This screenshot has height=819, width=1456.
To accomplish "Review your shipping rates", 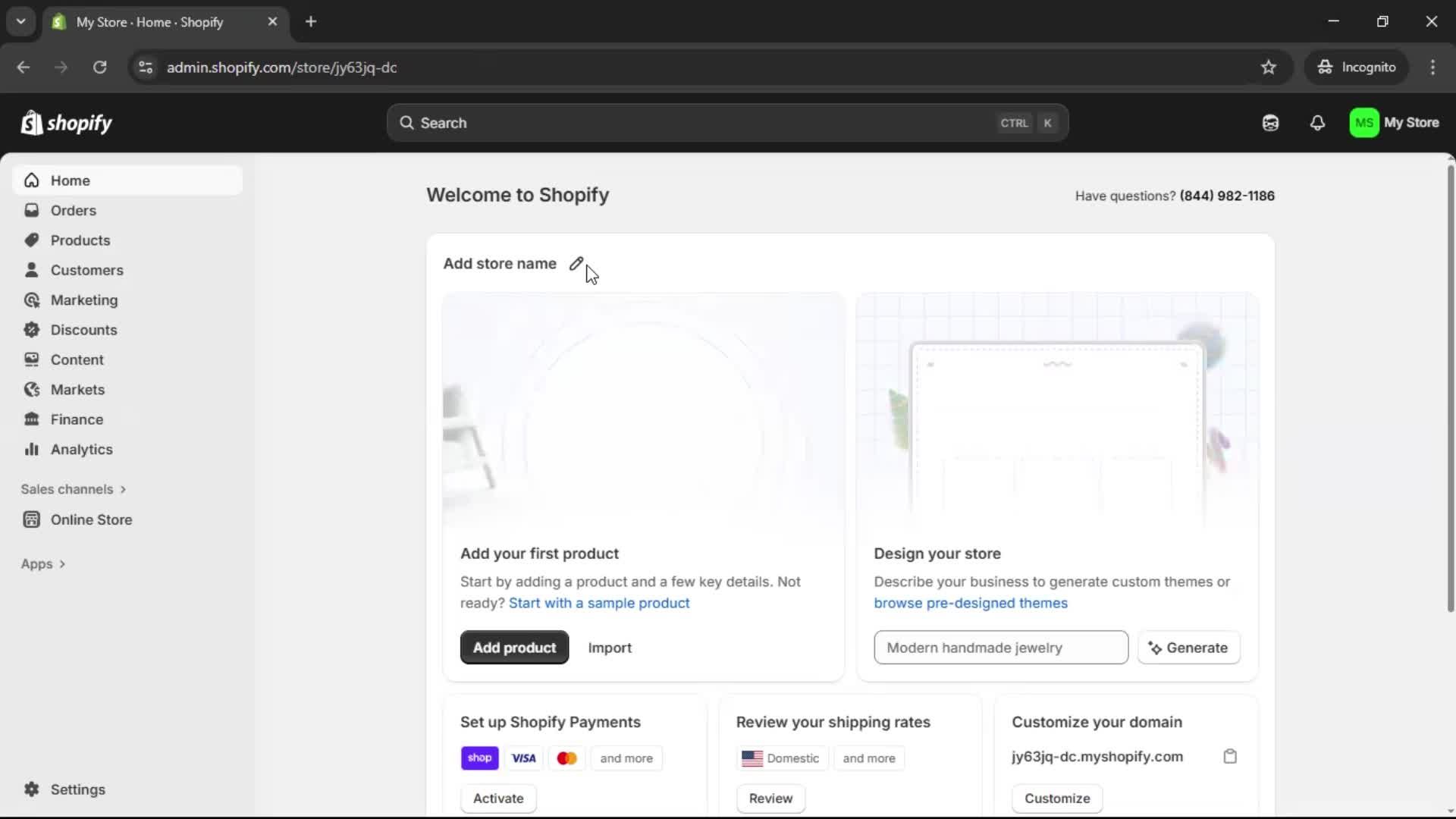I will pos(770,799).
